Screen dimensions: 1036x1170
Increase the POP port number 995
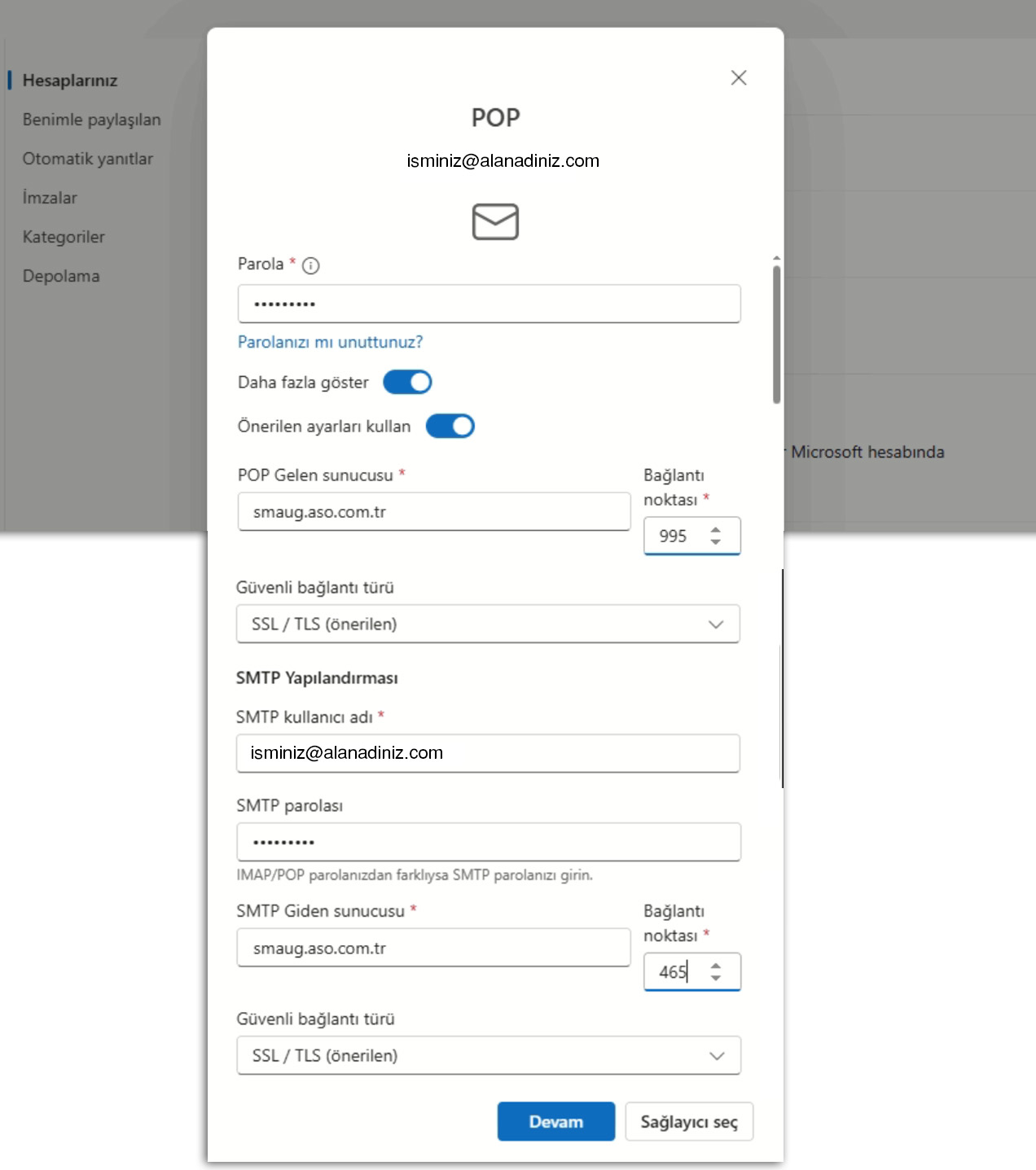715,530
